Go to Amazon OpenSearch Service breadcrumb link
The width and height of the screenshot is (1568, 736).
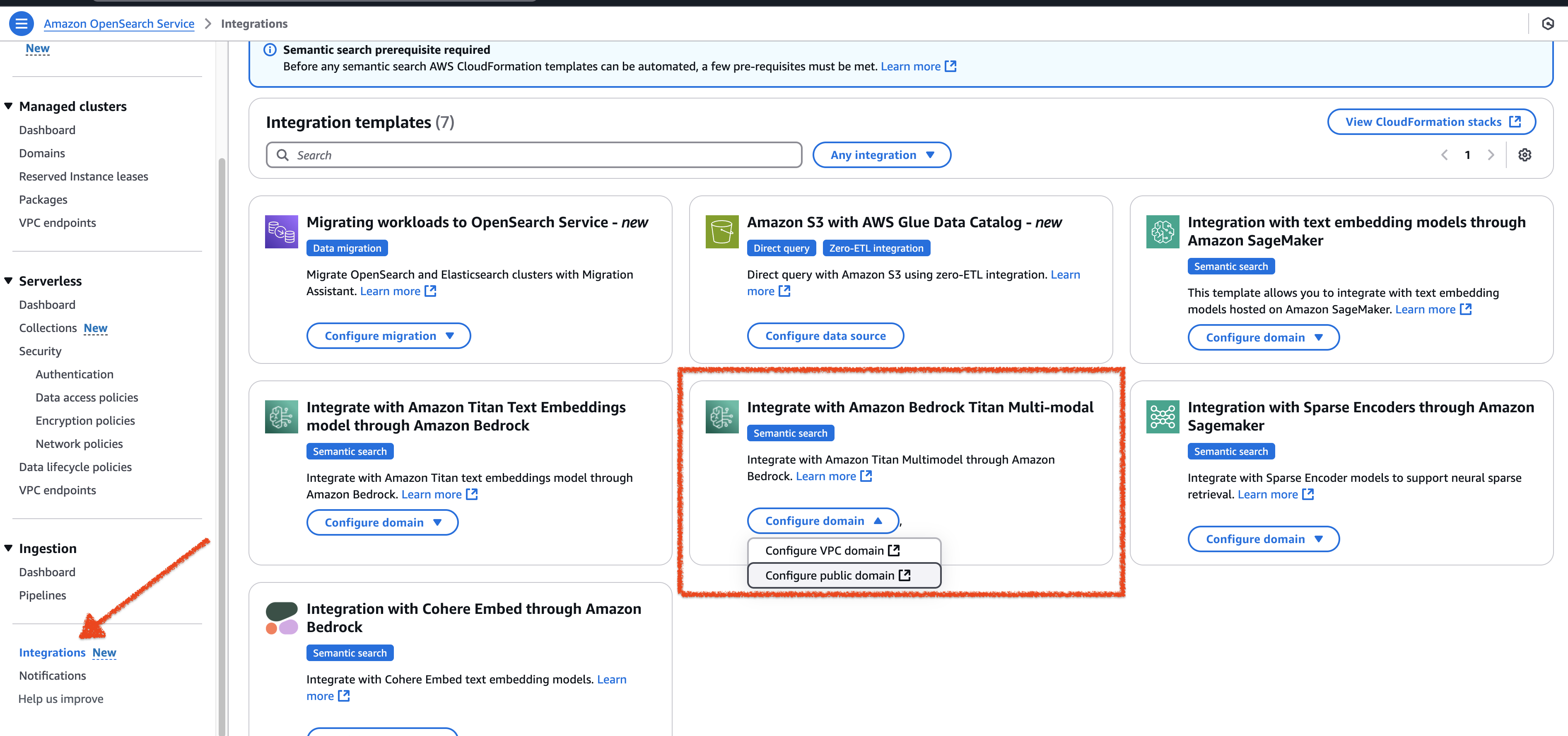point(119,23)
